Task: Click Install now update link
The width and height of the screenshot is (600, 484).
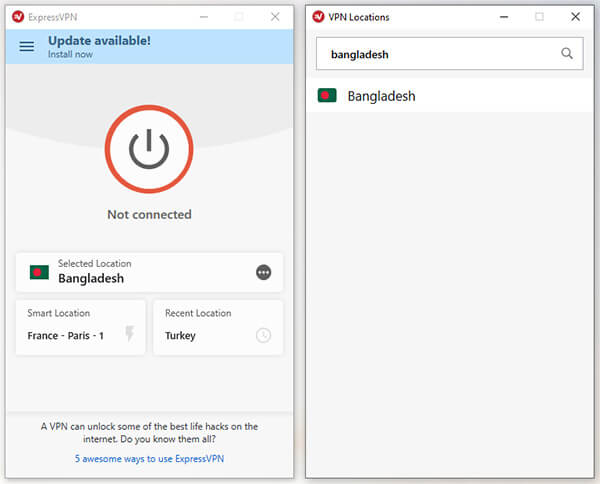Action: tap(70, 54)
